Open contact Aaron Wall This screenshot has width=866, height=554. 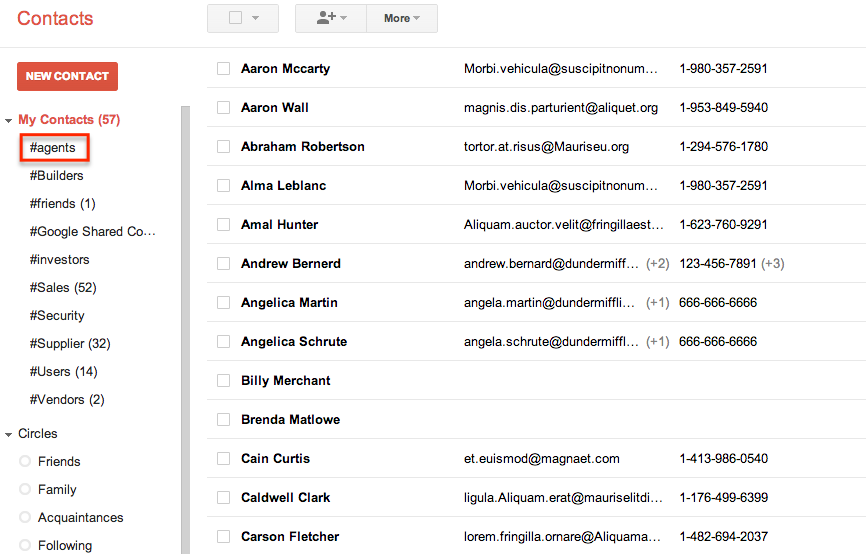[274, 108]
